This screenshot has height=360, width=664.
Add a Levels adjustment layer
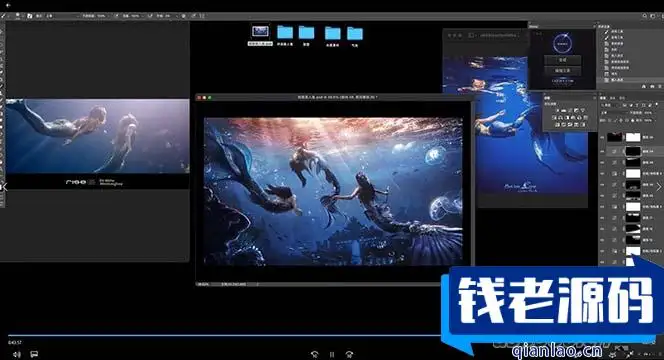coord(563,110)
